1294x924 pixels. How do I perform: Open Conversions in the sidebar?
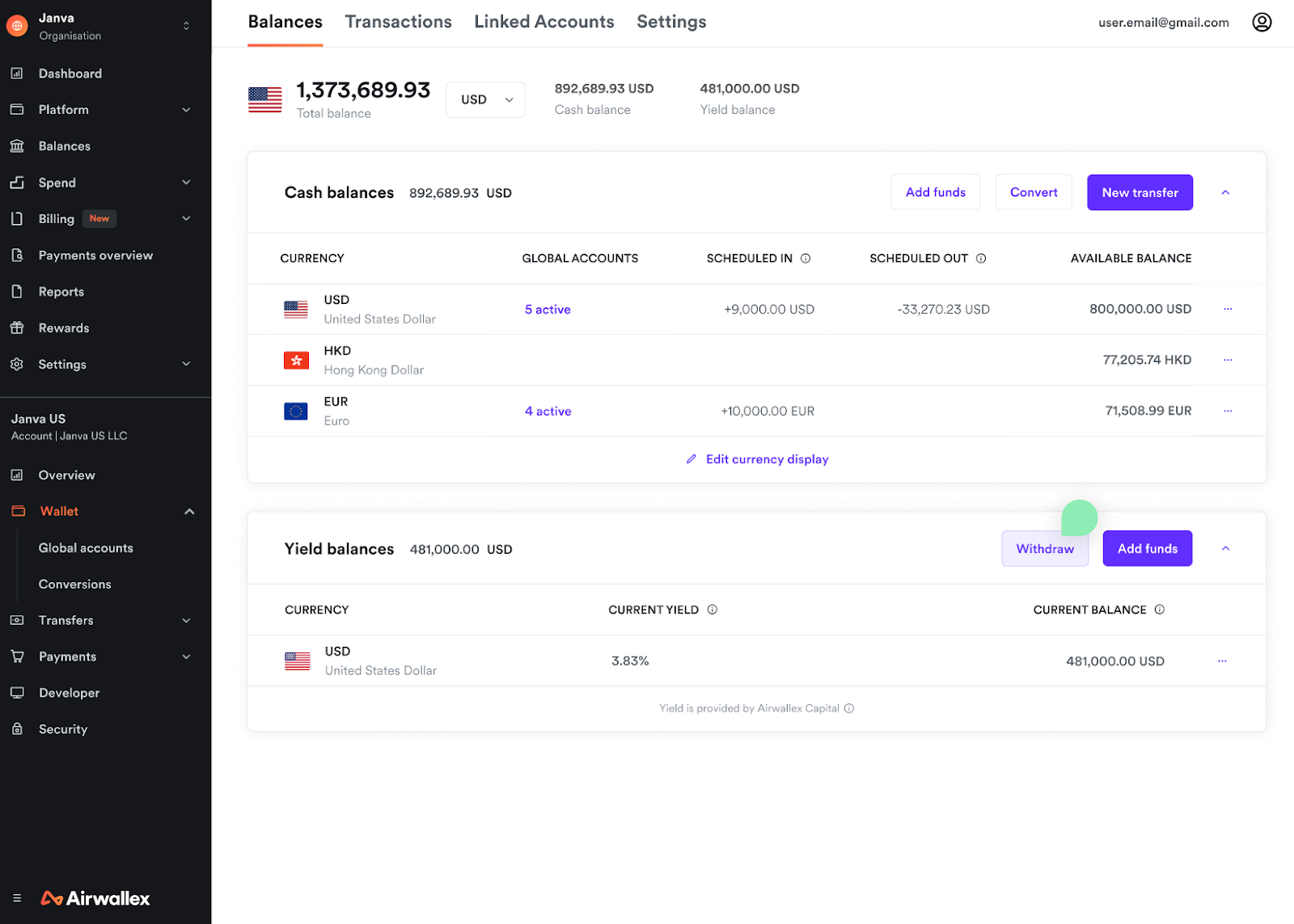click(x=75, y=584)
